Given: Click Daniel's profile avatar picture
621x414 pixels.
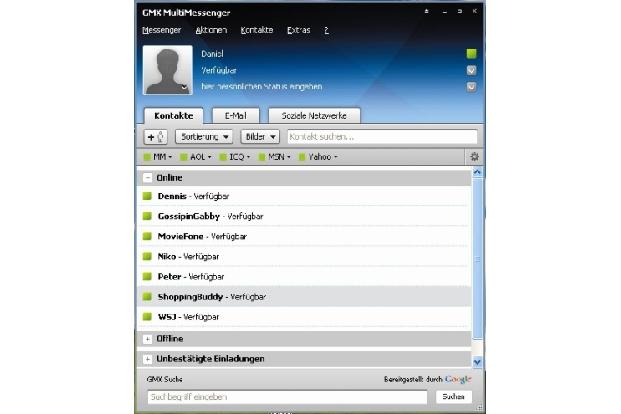Looking at the screenshot, I should 168,70.
